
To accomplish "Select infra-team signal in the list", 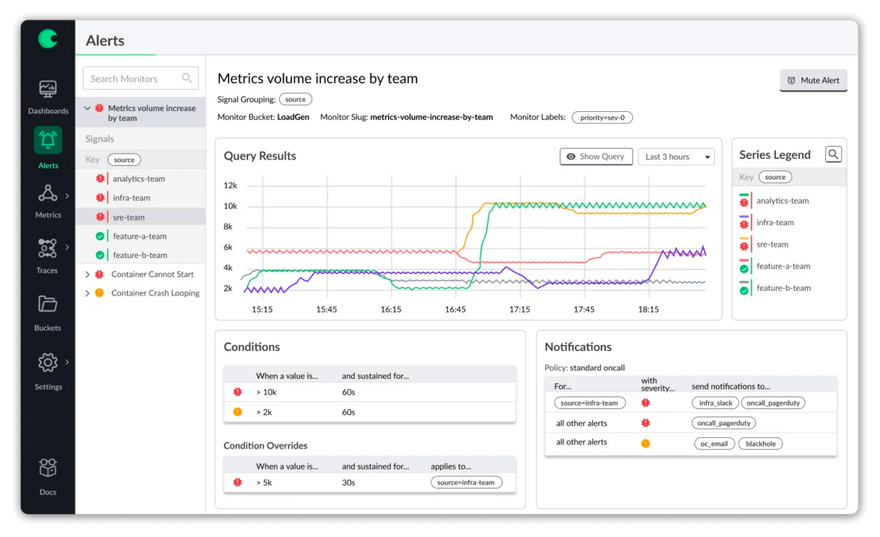I will (131, 198).
